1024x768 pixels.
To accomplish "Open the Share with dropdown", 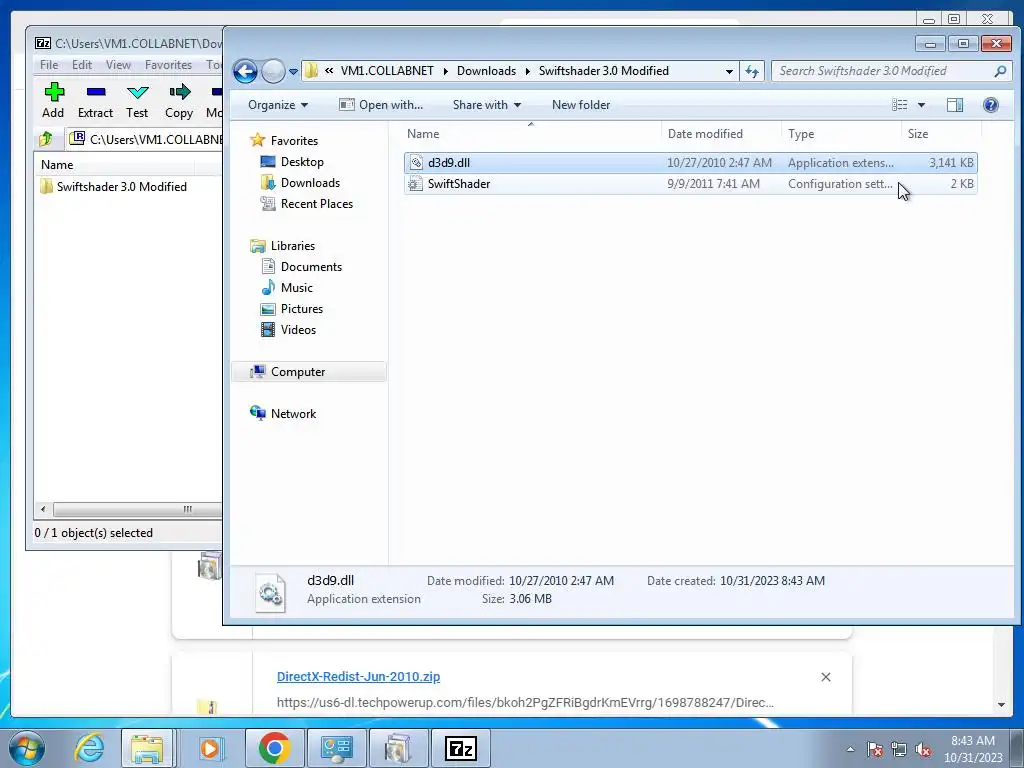I will coord(487,104).
